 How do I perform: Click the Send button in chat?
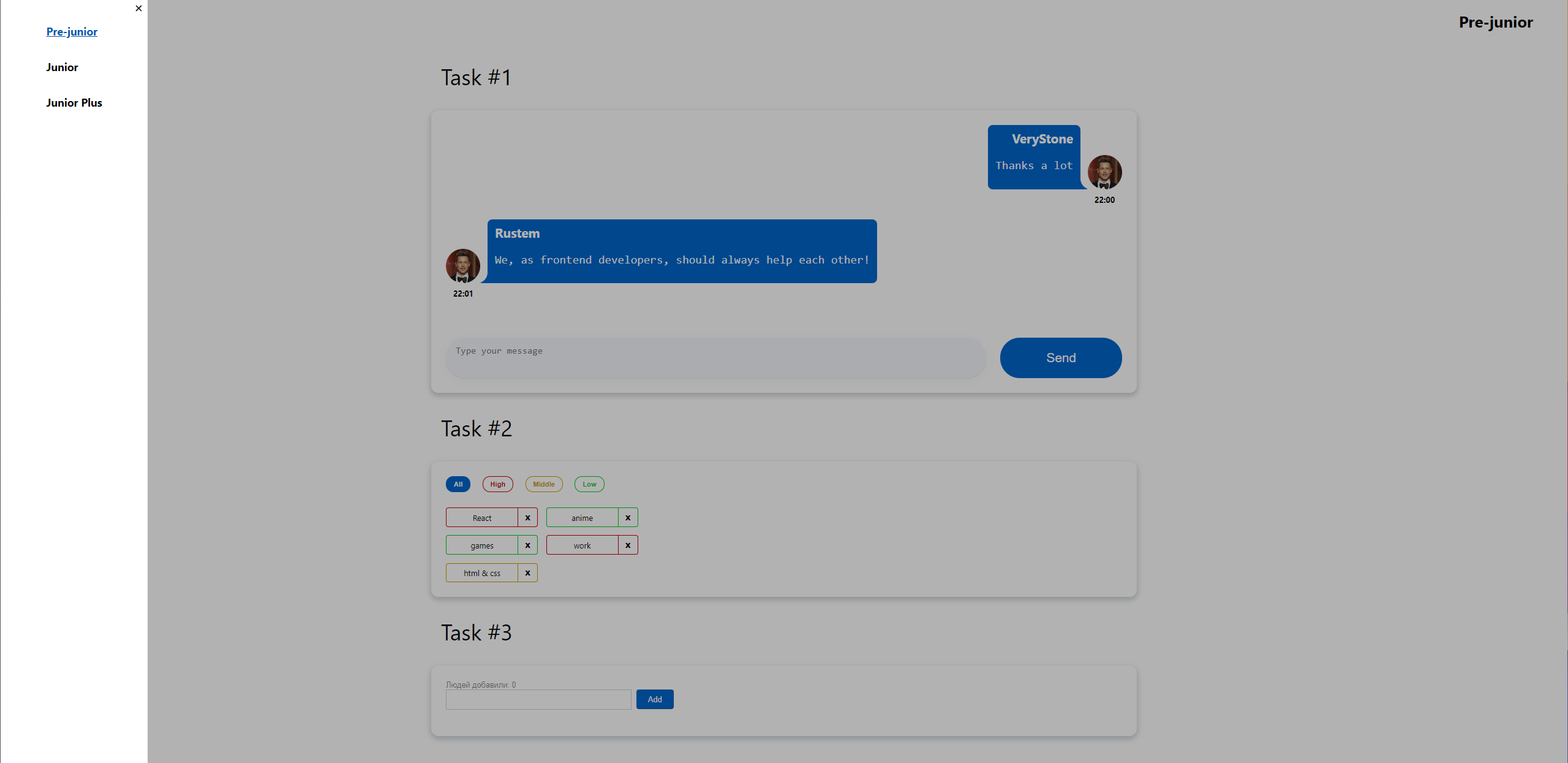coord(1060,357)
